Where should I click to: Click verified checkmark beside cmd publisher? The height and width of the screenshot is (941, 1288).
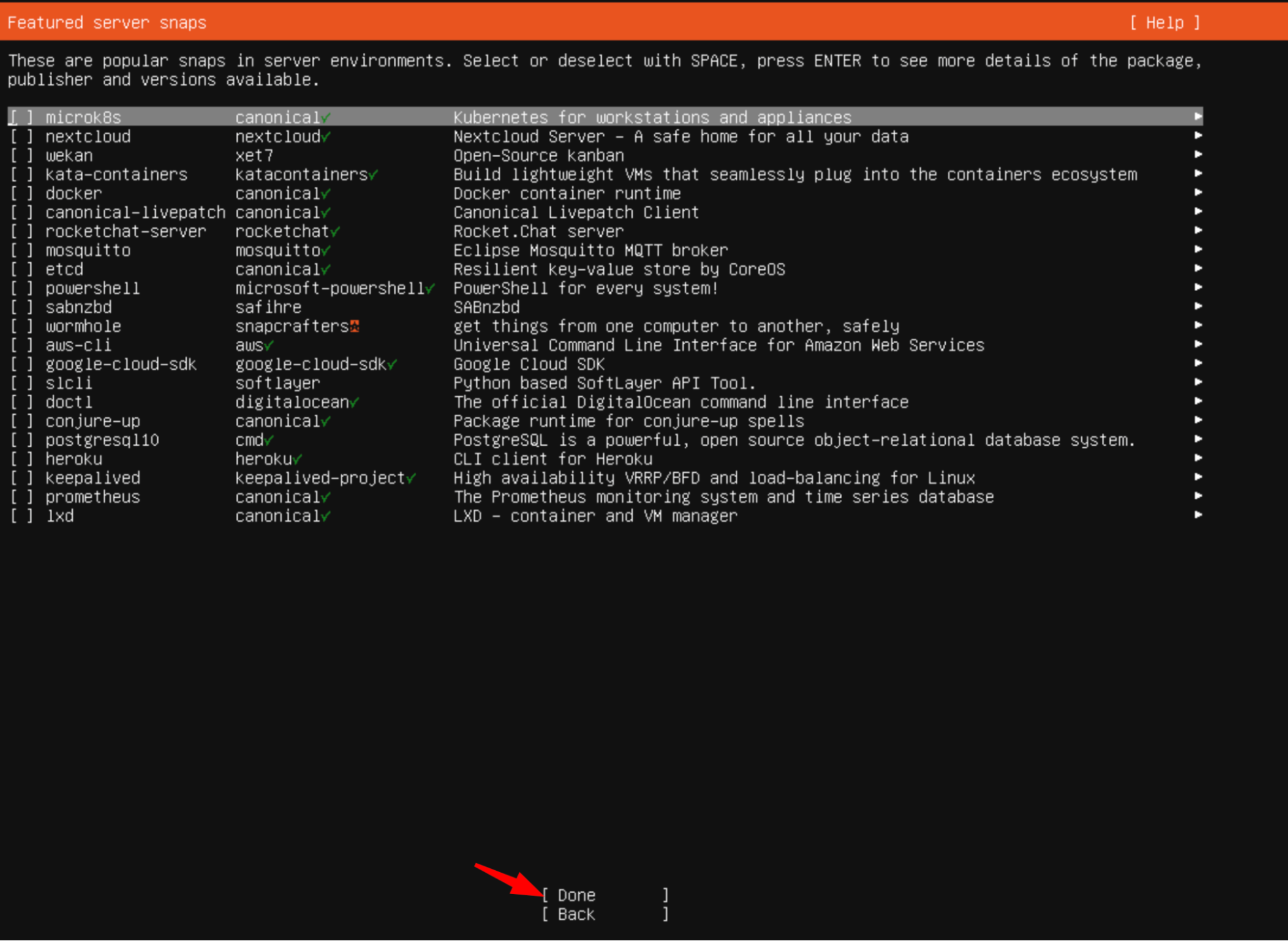[x=269, y=441]
